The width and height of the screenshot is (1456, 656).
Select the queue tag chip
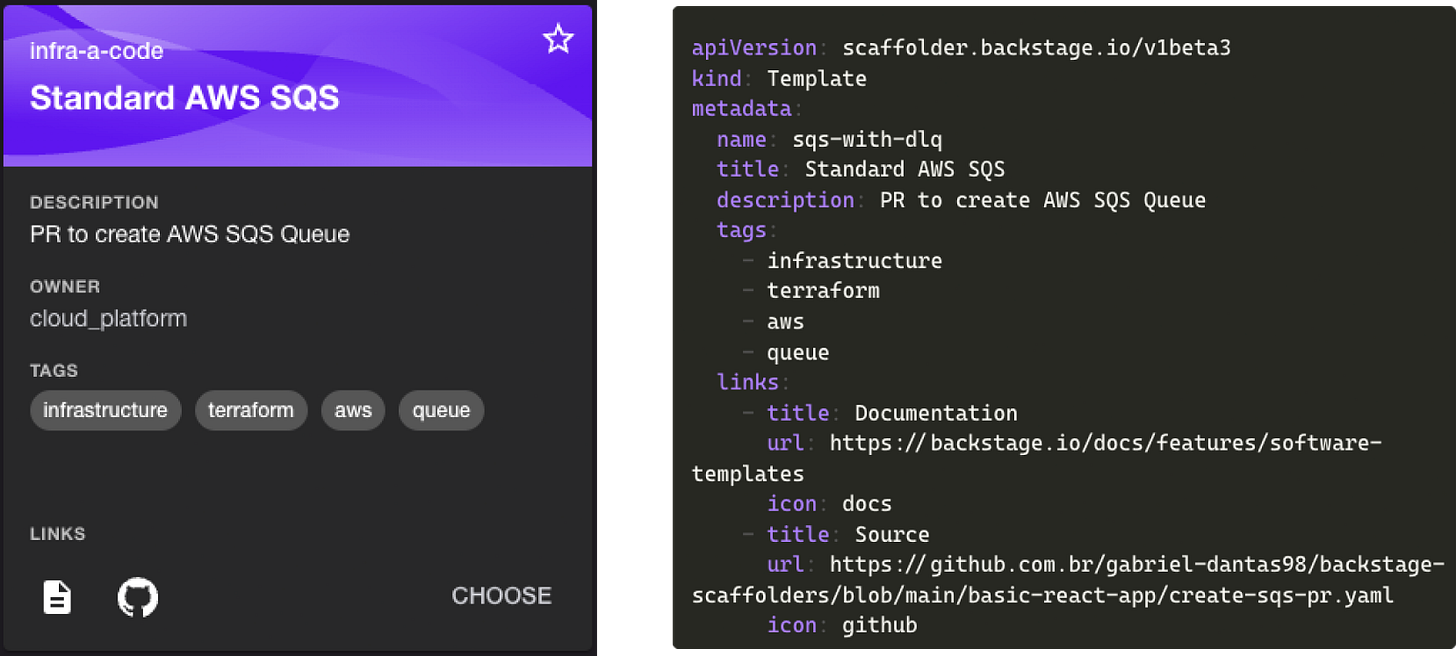coord(441,410)
